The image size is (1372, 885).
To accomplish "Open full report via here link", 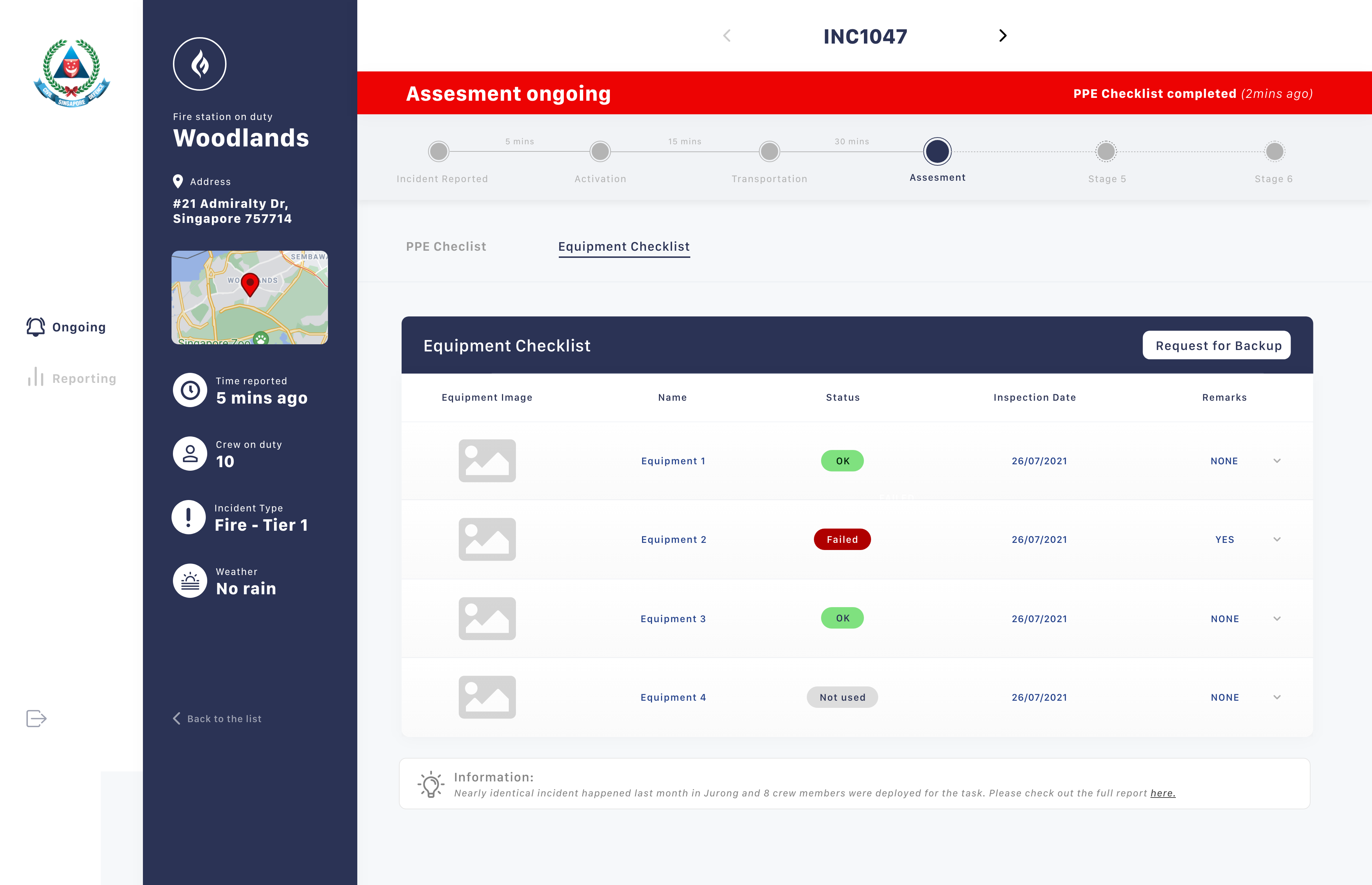I will coord(1163,793).
